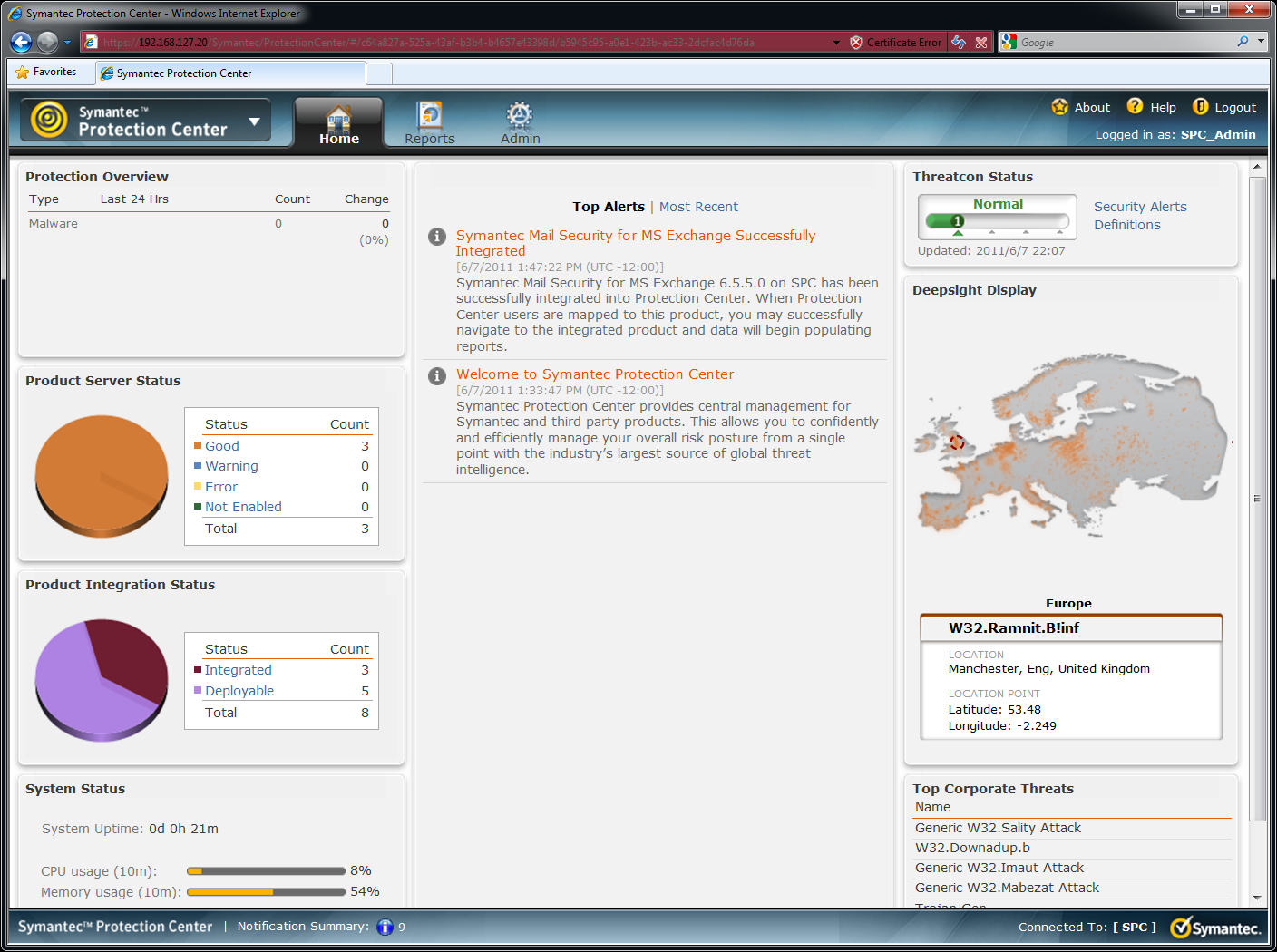Click the threat marker on Deepsight map
This screenshot has height=952, width=1277.
(957, 442)
